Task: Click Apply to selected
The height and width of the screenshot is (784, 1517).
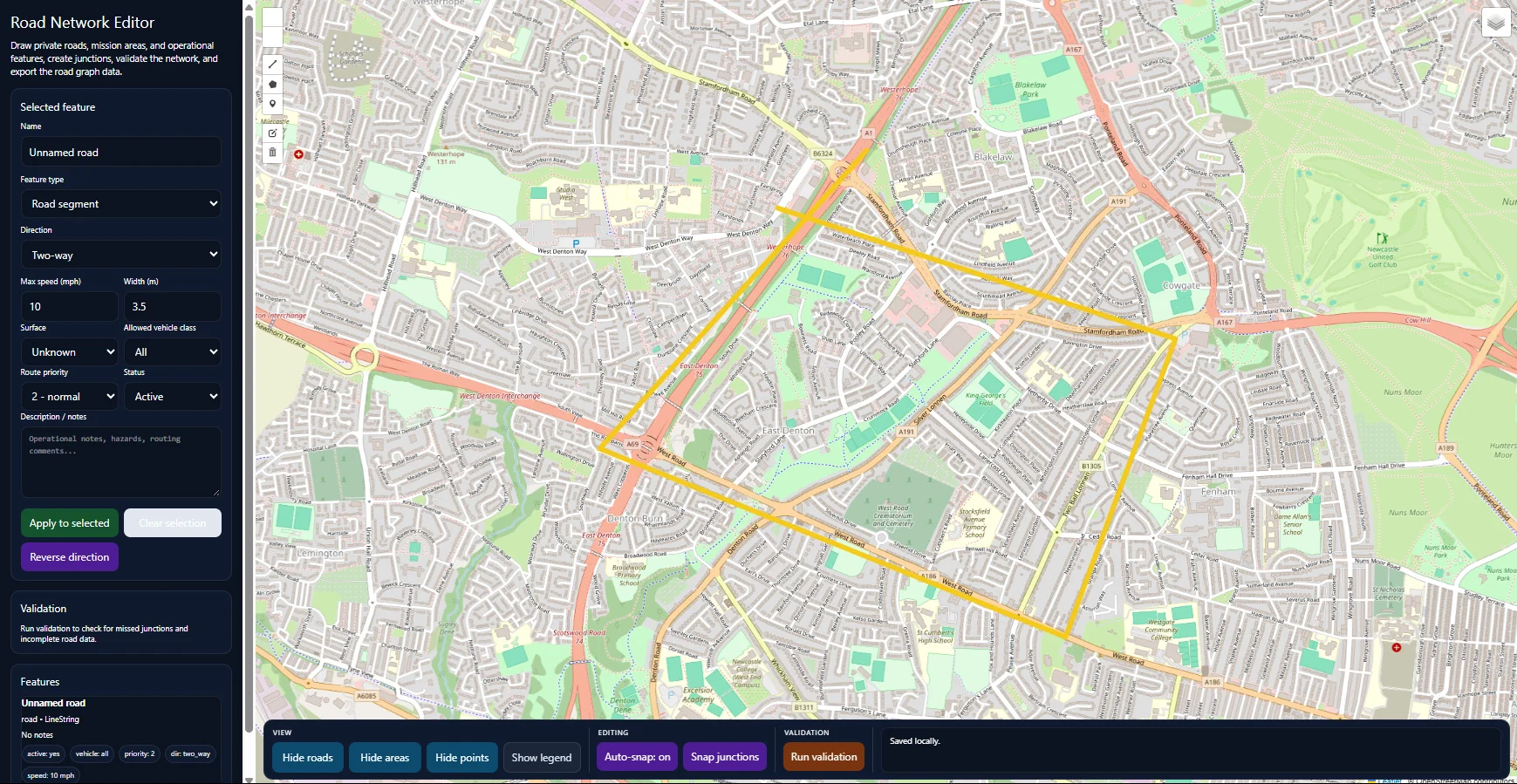Action: click(x=70, y=523)
